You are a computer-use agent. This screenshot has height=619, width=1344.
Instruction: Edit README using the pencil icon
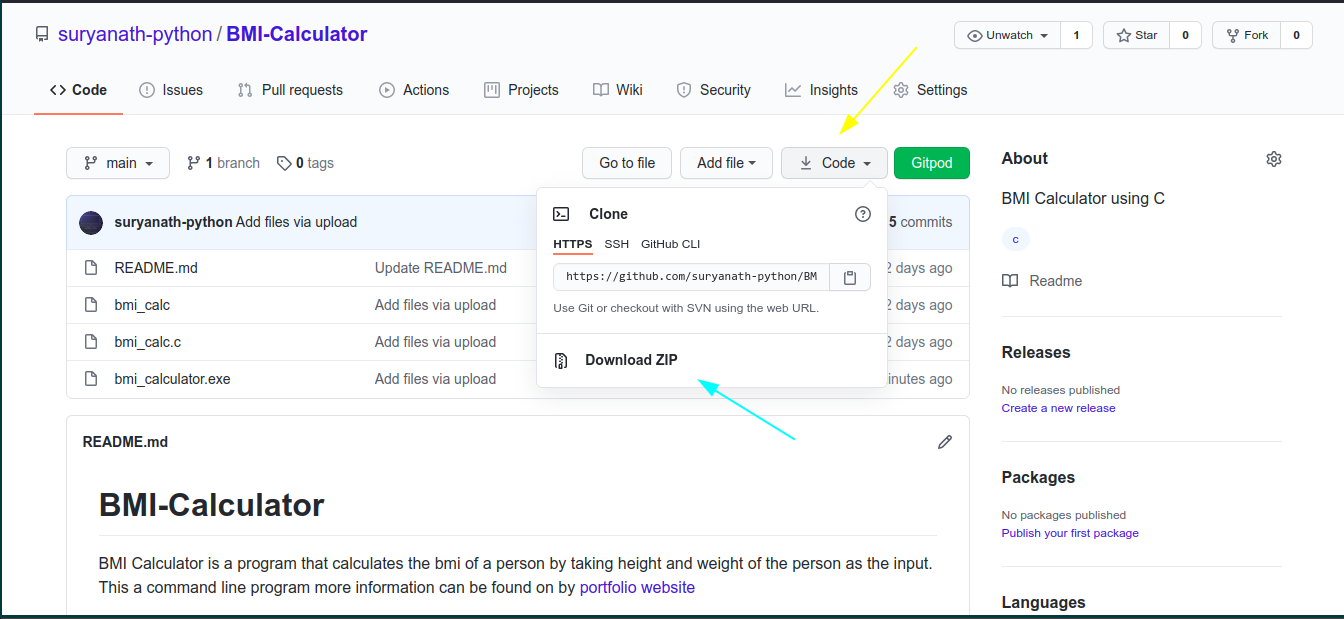pos(944,442)
